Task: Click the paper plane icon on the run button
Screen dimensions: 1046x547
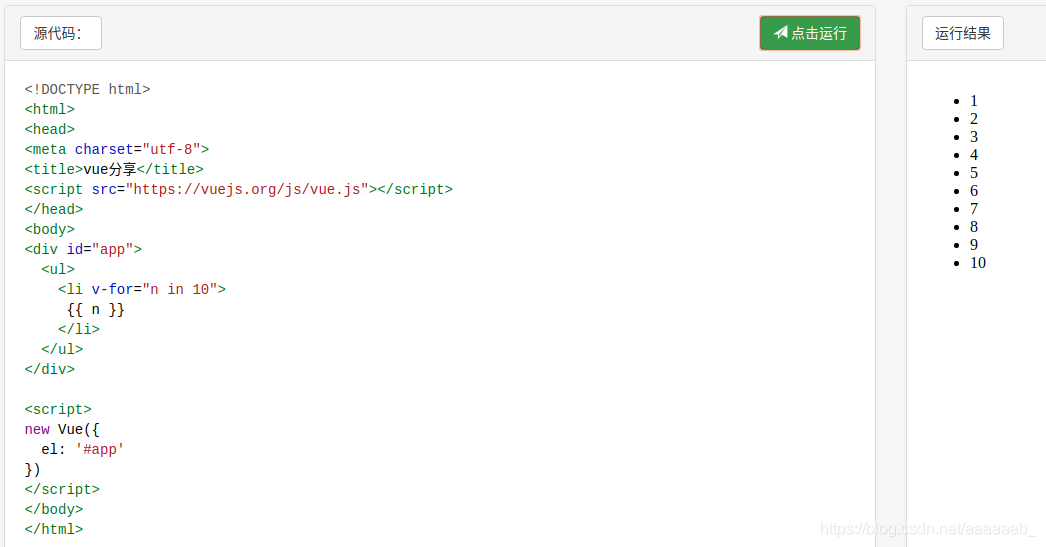Action: (781, 33)
